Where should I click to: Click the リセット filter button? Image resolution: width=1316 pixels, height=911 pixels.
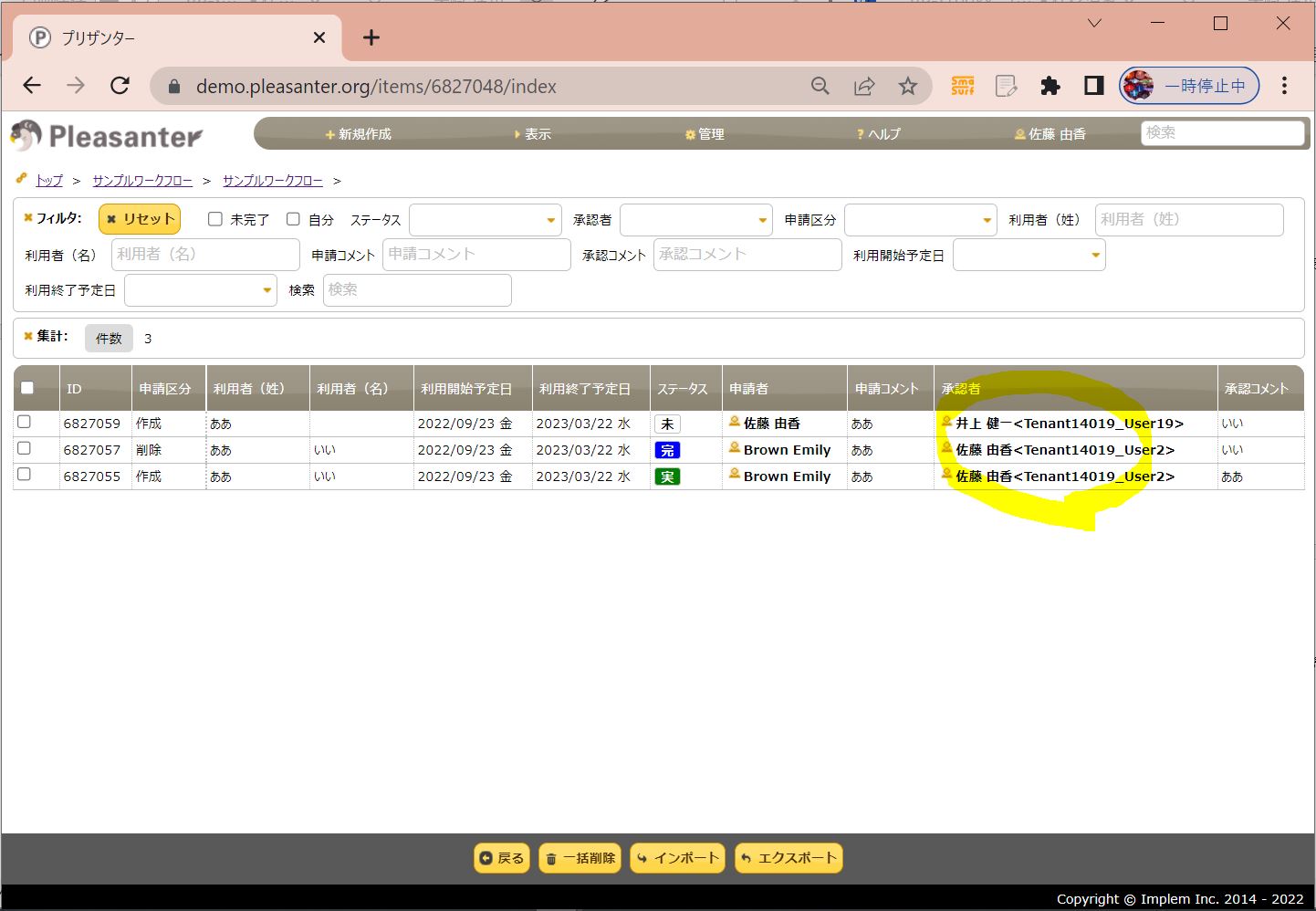coord(140,219)
